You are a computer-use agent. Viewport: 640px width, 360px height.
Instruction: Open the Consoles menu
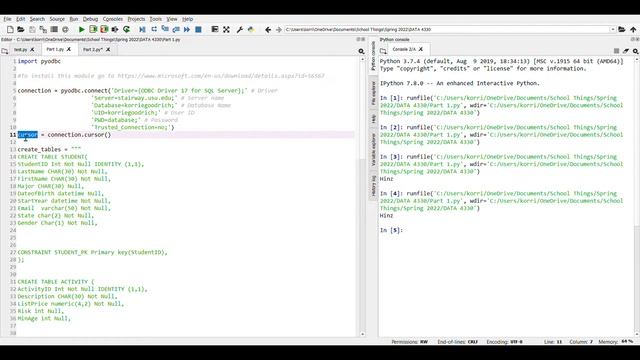click(x=113, y=19)
